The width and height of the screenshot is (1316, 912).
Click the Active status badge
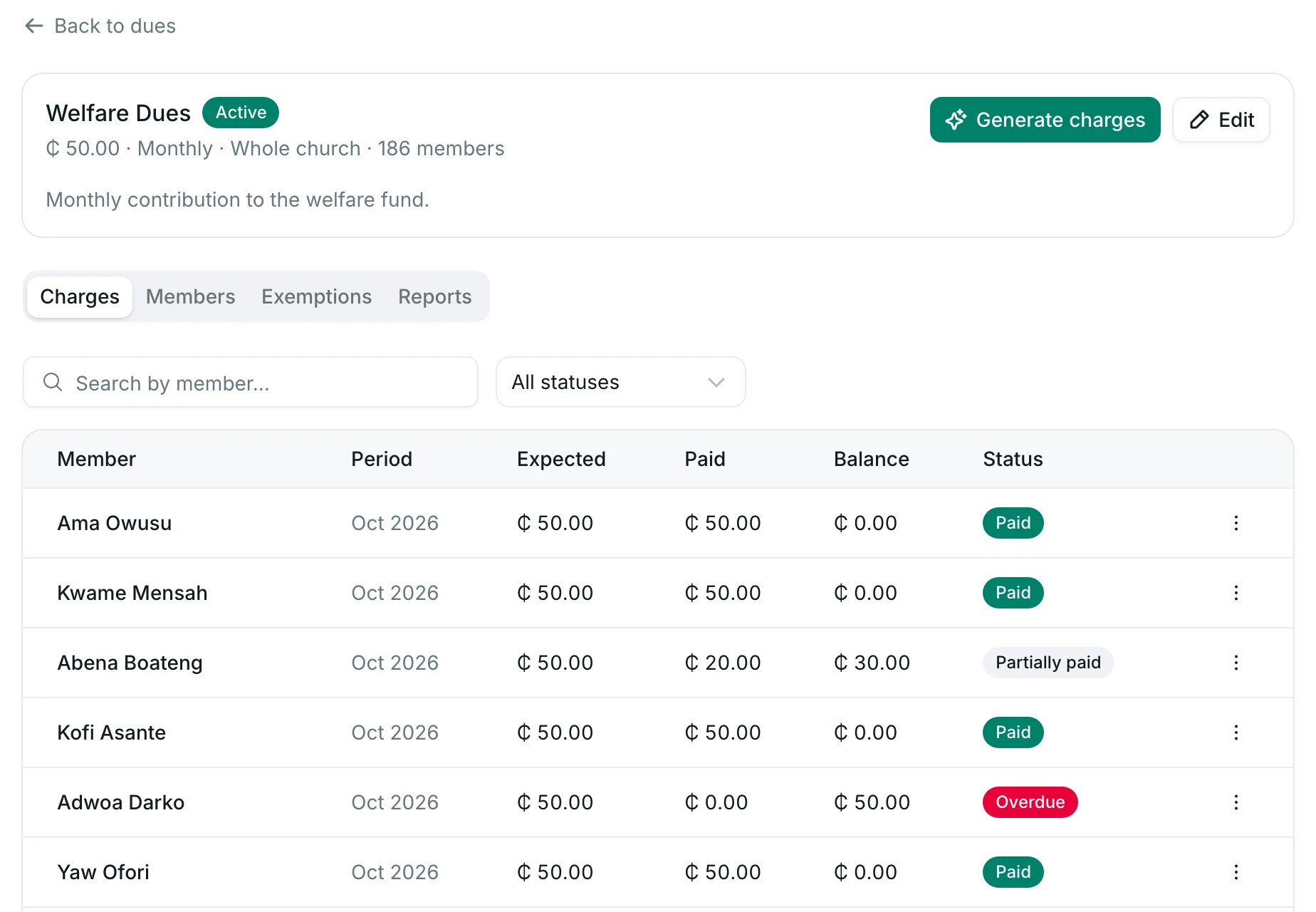[x=241, y=113]
